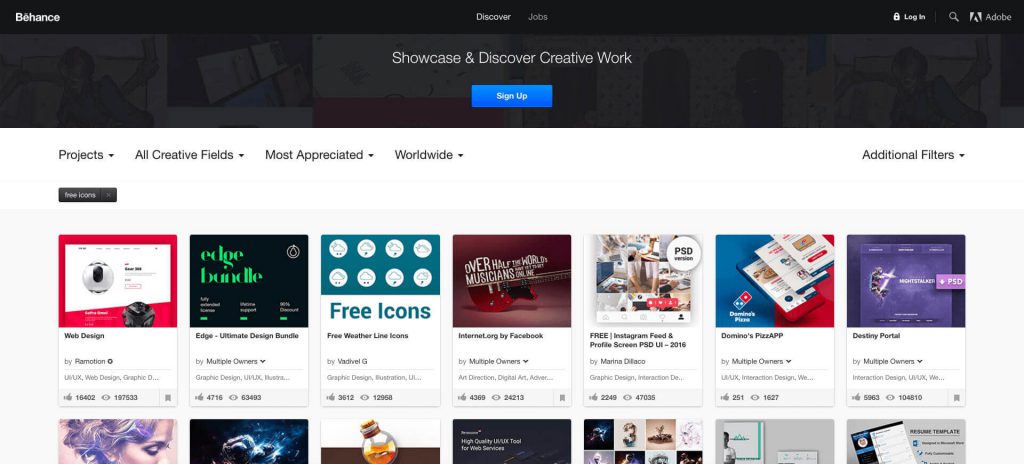Open the Free Icons weather thumbnail

pos(380,281)
